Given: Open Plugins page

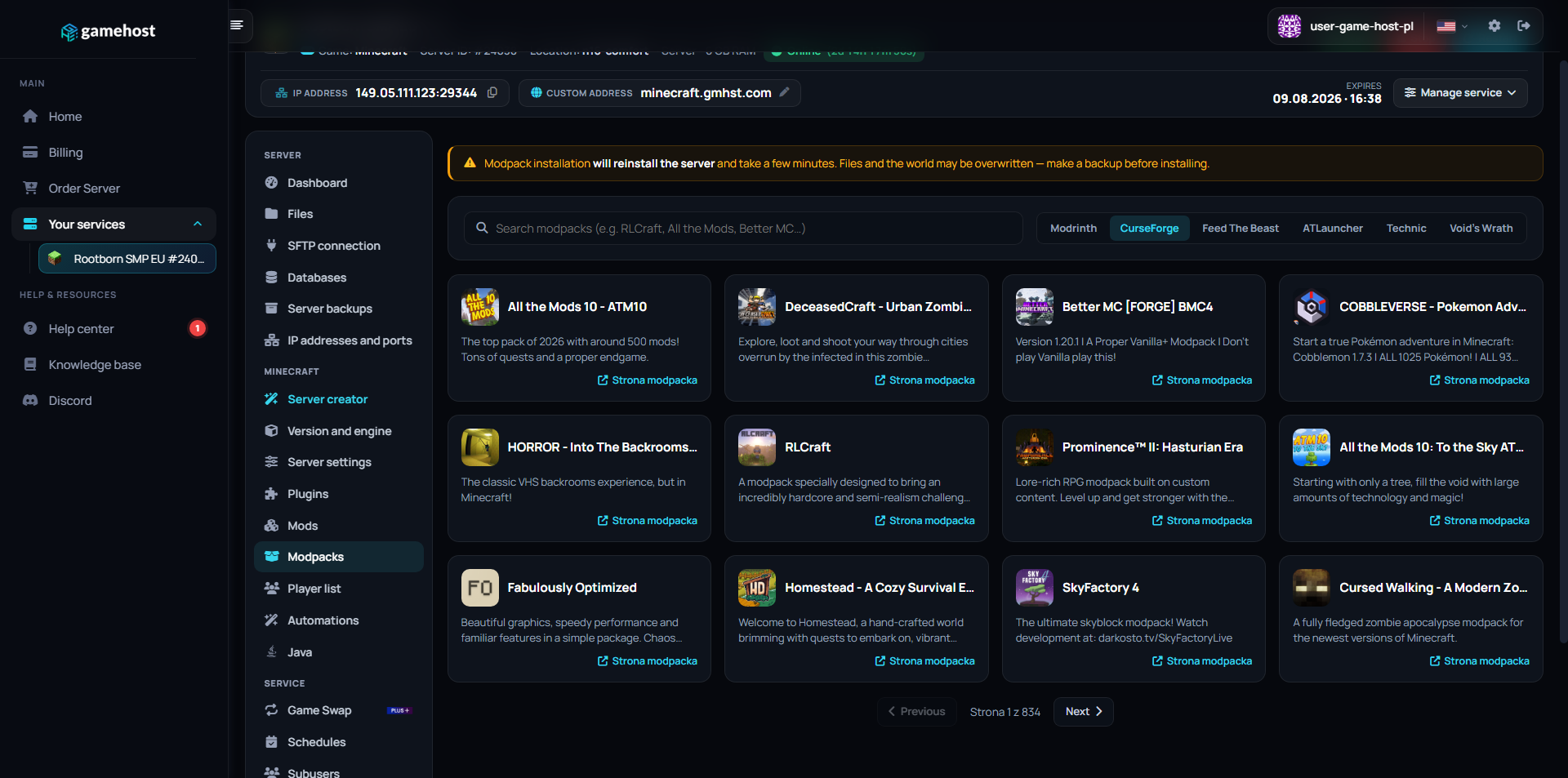Looking at the screenshot, I should (339, 494).
